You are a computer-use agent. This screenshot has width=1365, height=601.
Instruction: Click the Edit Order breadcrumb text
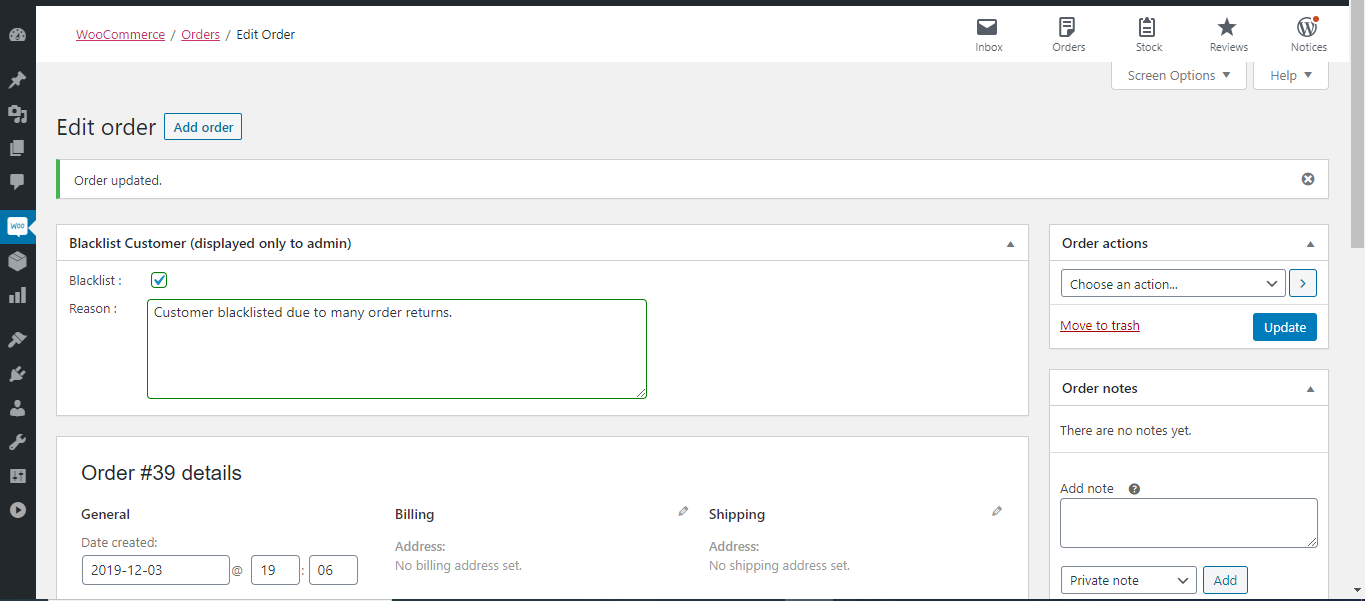(x=265, y=34)
